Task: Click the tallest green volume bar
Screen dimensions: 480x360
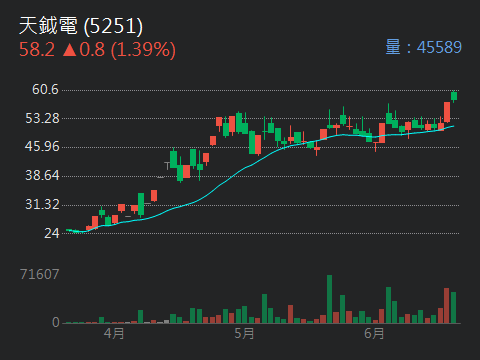Action: pos(329,299)
